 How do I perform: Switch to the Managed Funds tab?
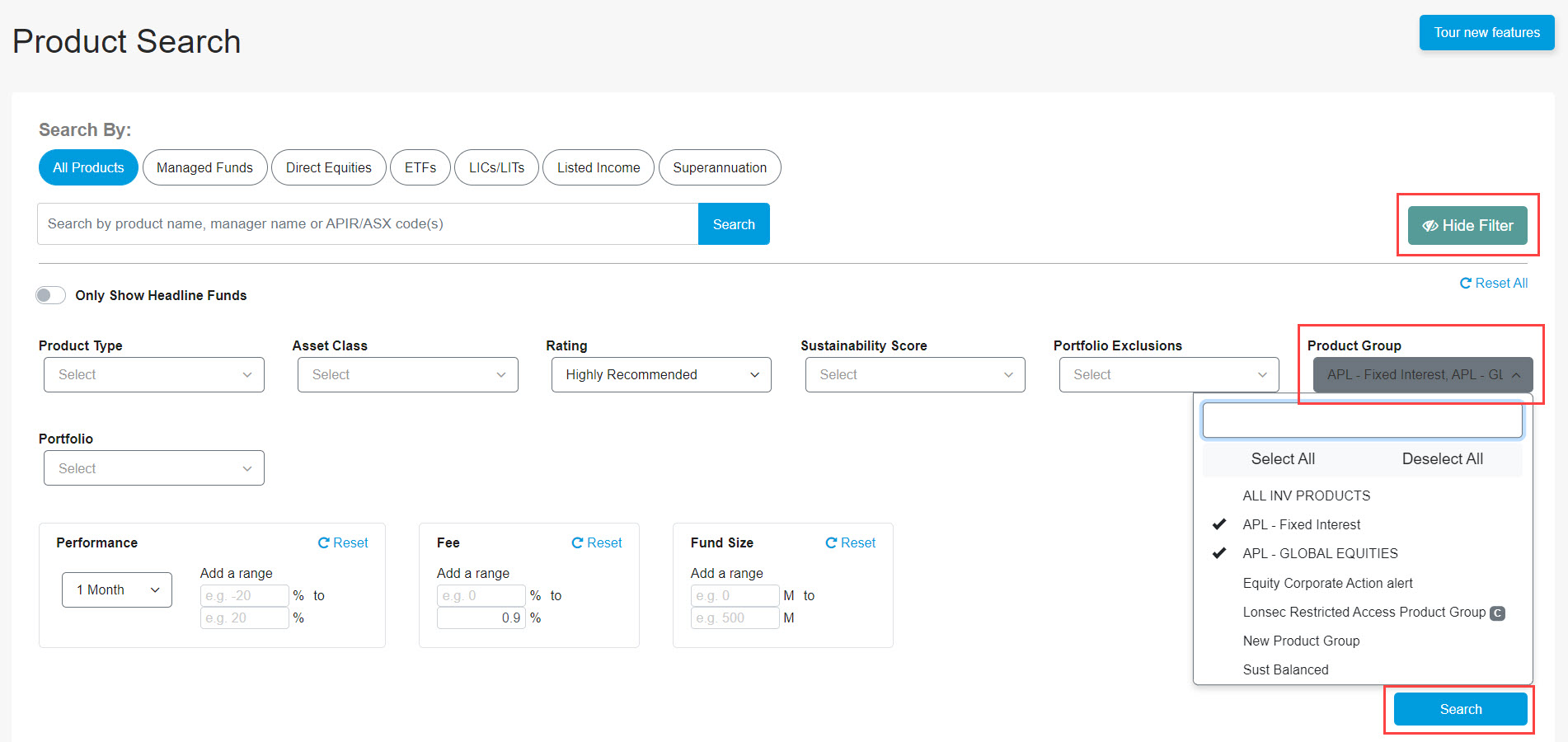coord(204,167)
